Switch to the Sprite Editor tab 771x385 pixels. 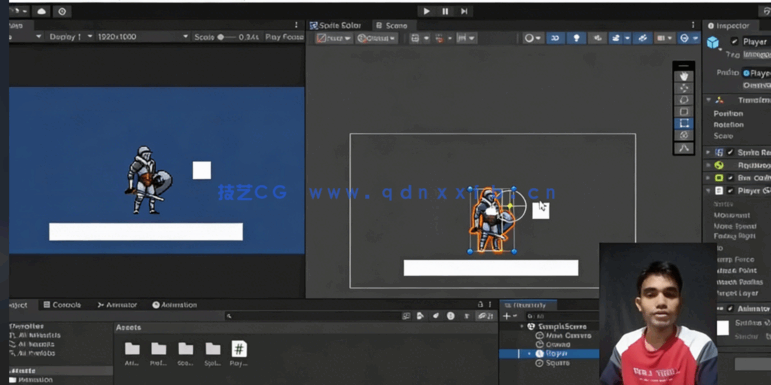(336, 26)
